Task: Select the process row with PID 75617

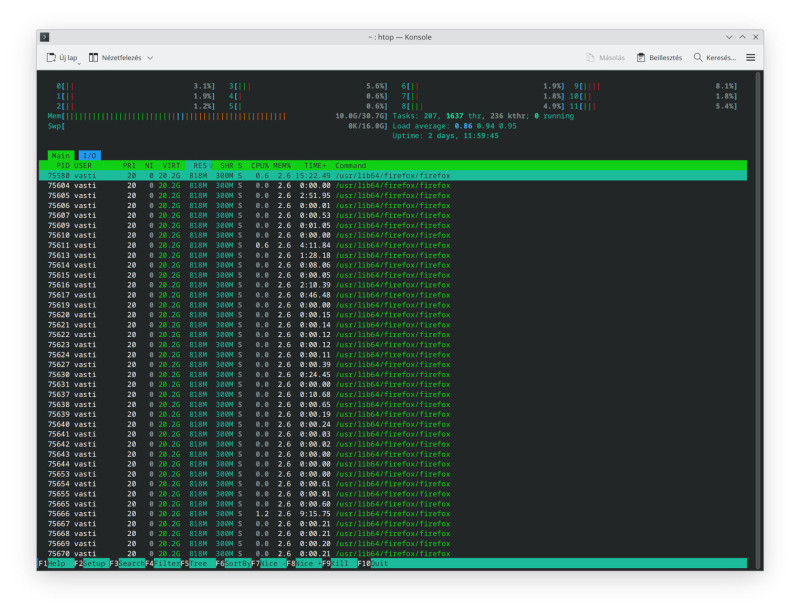Action: click(x=393, y=295)
